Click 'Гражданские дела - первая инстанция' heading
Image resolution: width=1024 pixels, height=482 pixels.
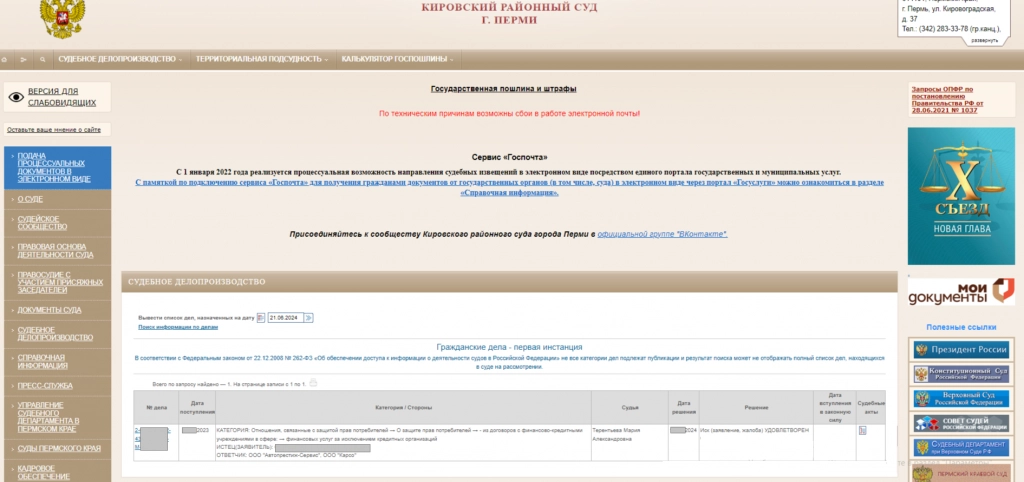click(509, 347)
